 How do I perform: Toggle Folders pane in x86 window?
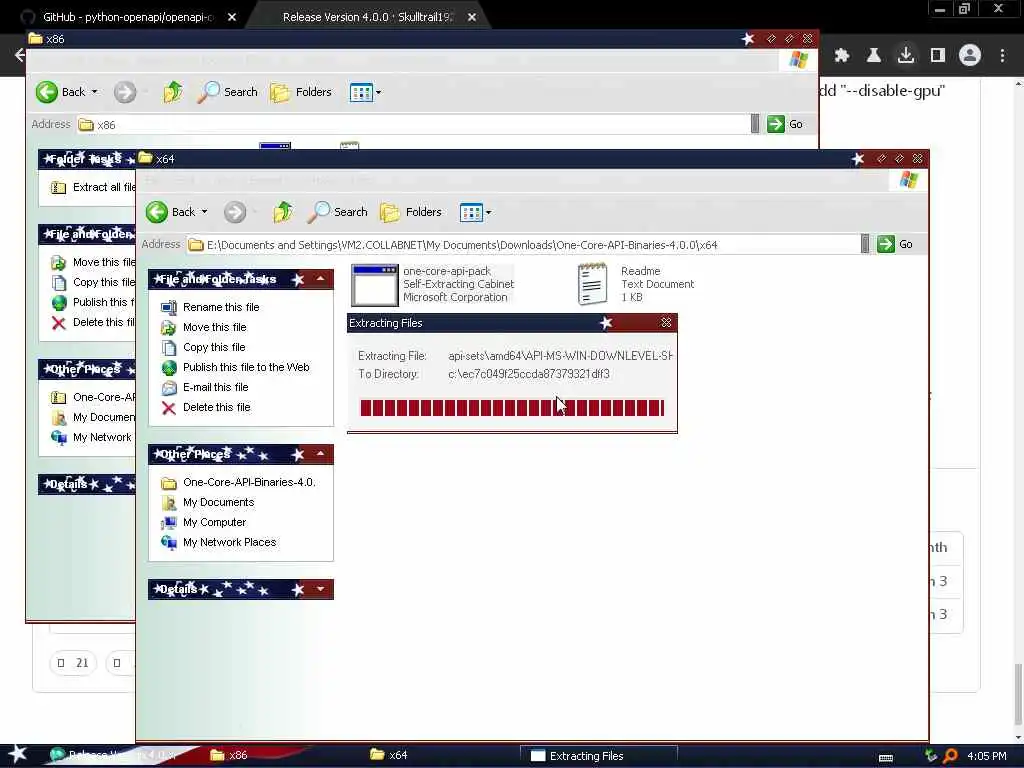(x=302, y=92)
